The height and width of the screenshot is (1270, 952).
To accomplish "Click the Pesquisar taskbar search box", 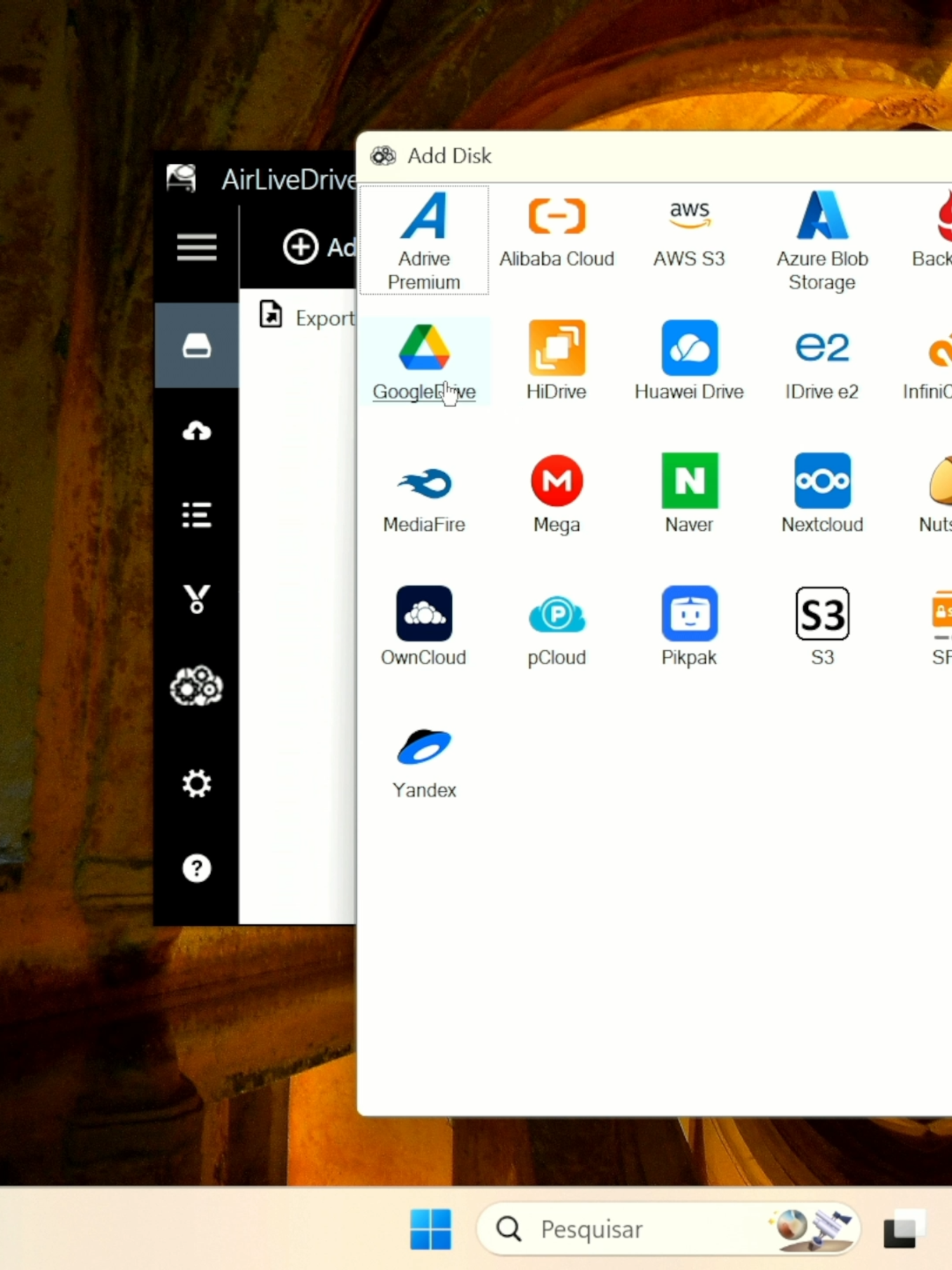I will (668, 1229).
